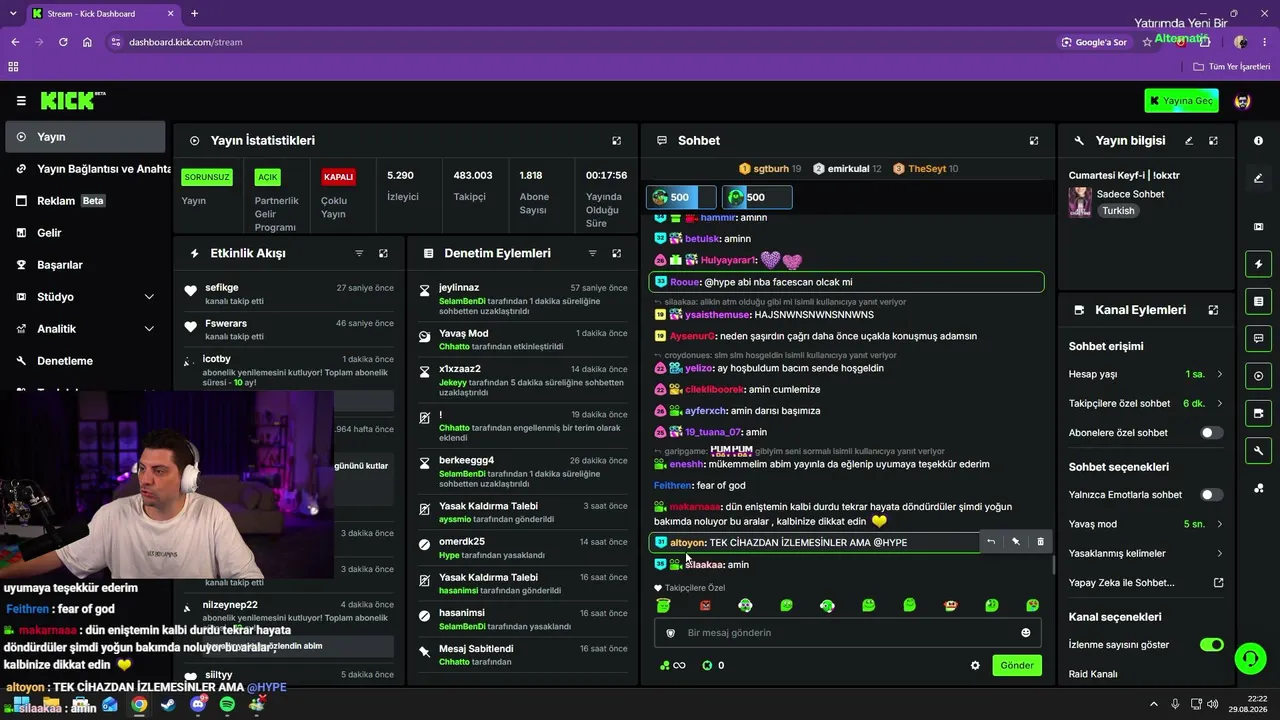This screenshot has height=720, width=1280.
Task: Pop out the Yayın bilgisi panel
Action: coord(1213,141)
